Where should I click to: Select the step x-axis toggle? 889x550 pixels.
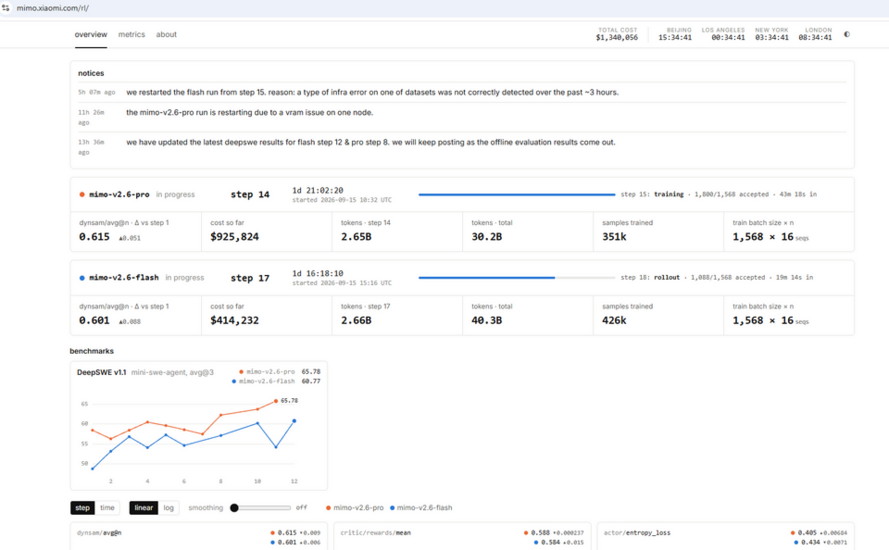point(82,507)
